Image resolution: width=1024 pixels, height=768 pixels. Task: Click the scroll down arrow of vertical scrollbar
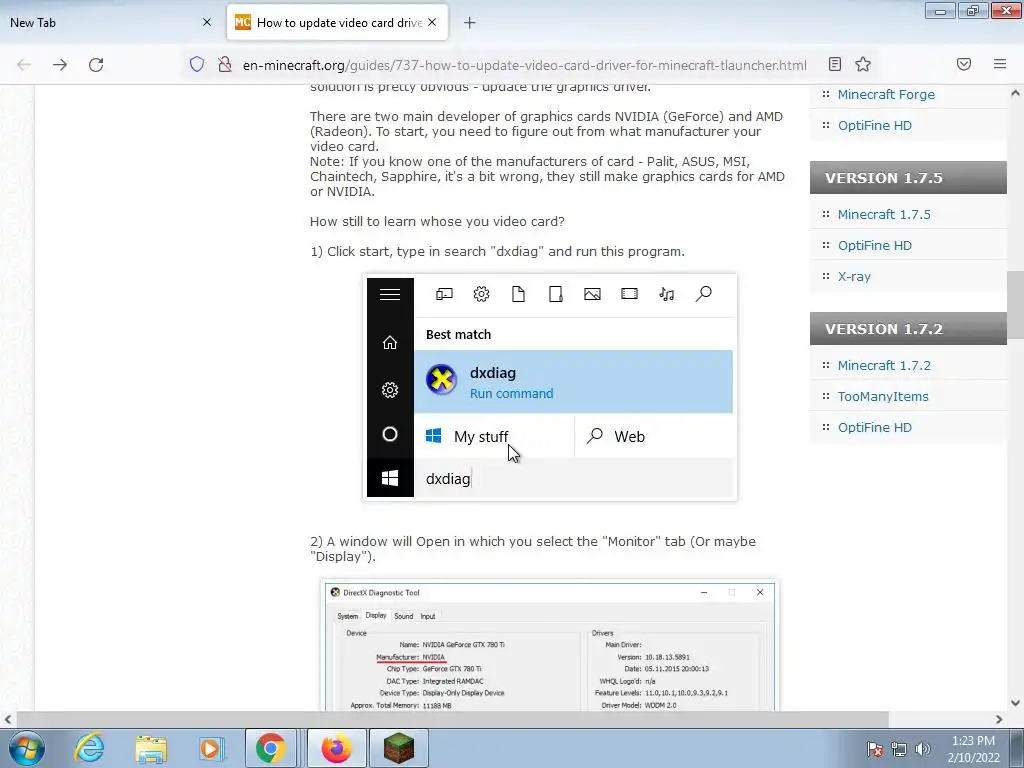coord(1015,703)
